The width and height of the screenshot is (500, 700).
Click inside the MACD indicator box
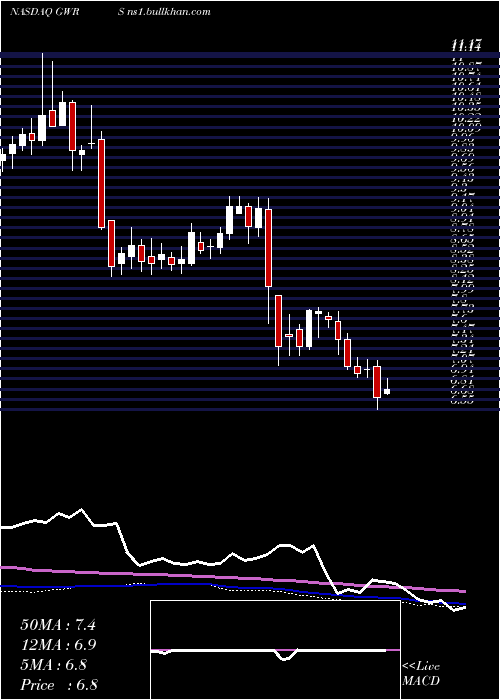tap(275, 650)
